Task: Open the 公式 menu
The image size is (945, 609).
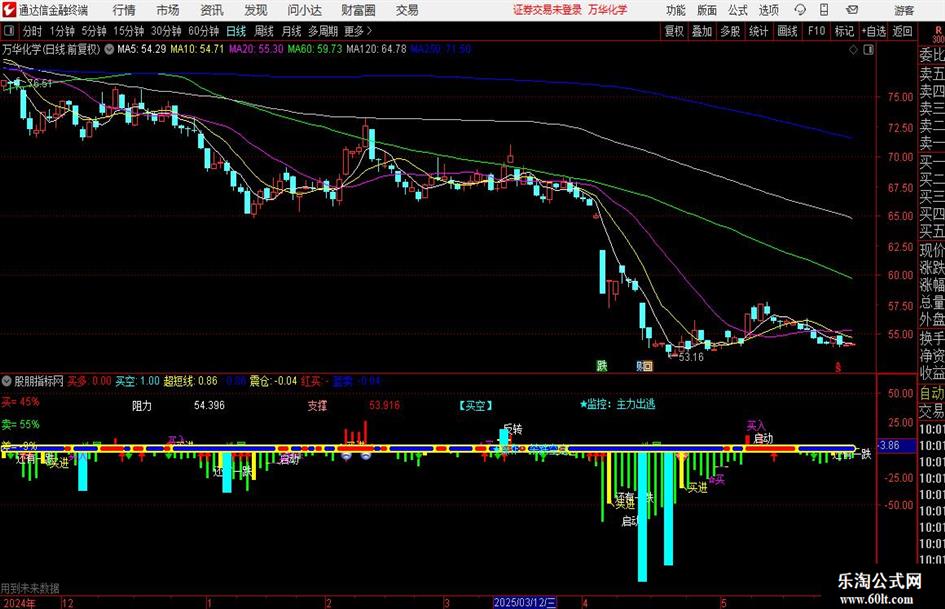Action: pyautogui.click(x=737, y=10)
